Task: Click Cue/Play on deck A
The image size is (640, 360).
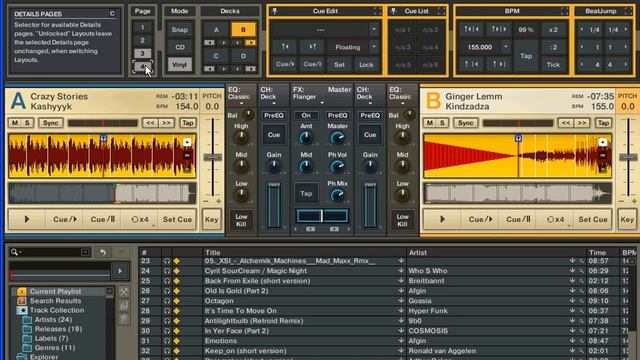Action: coord(64,220)
